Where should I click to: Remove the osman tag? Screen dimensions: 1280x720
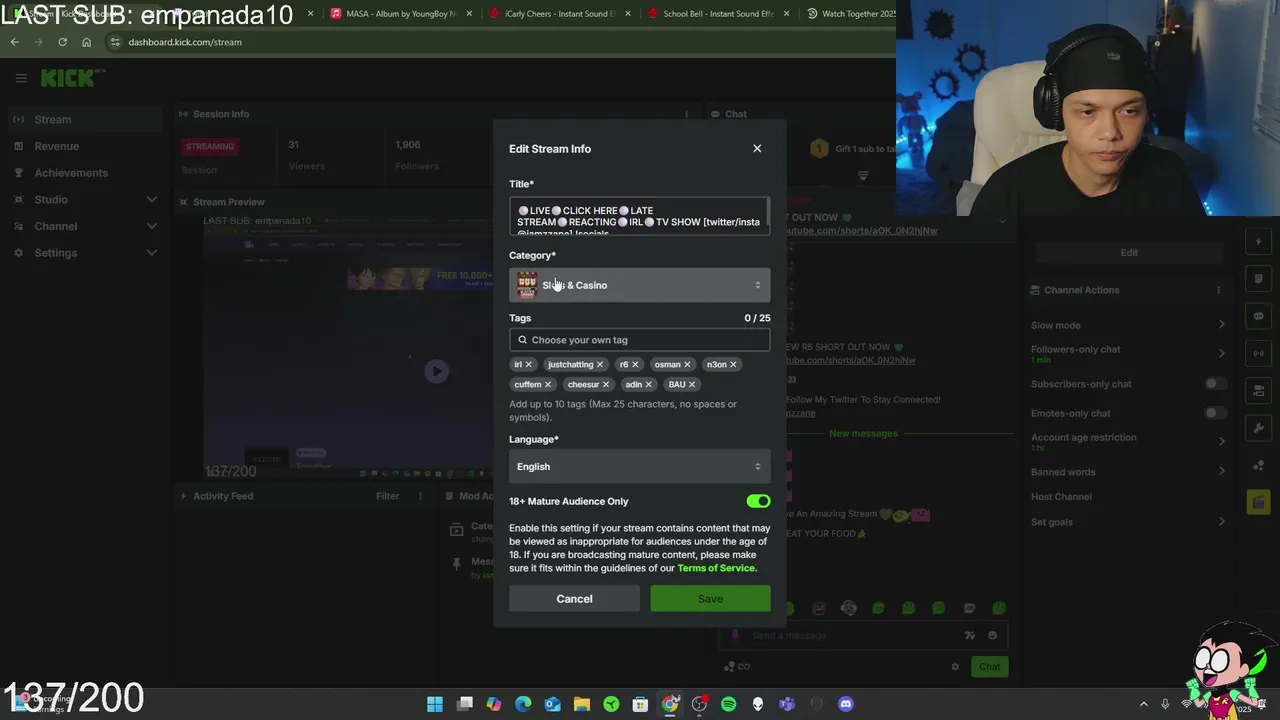coord(687,364)
